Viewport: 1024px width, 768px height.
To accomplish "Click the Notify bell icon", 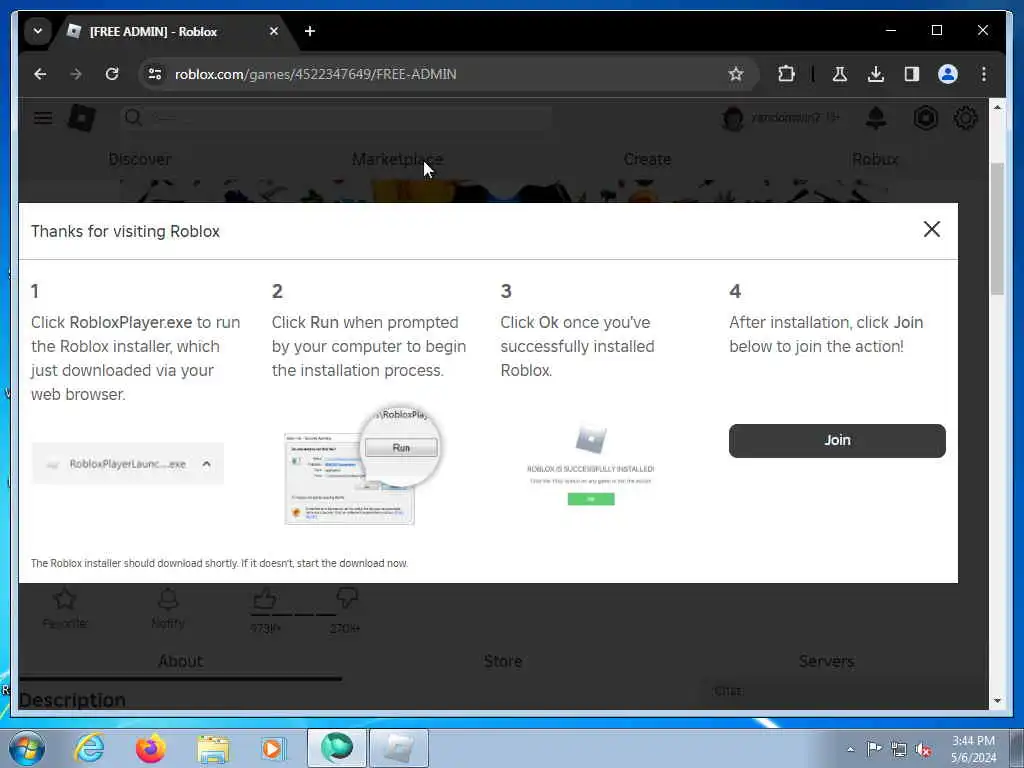I will (x=168, y=599).
